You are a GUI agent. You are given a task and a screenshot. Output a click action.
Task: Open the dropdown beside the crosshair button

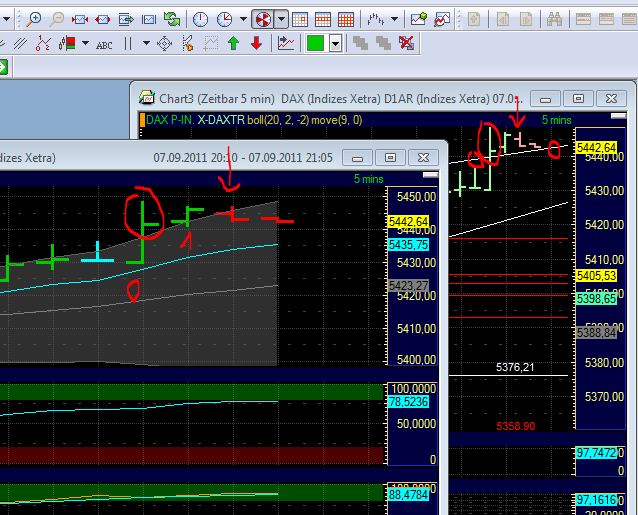[x=282, y=19]
